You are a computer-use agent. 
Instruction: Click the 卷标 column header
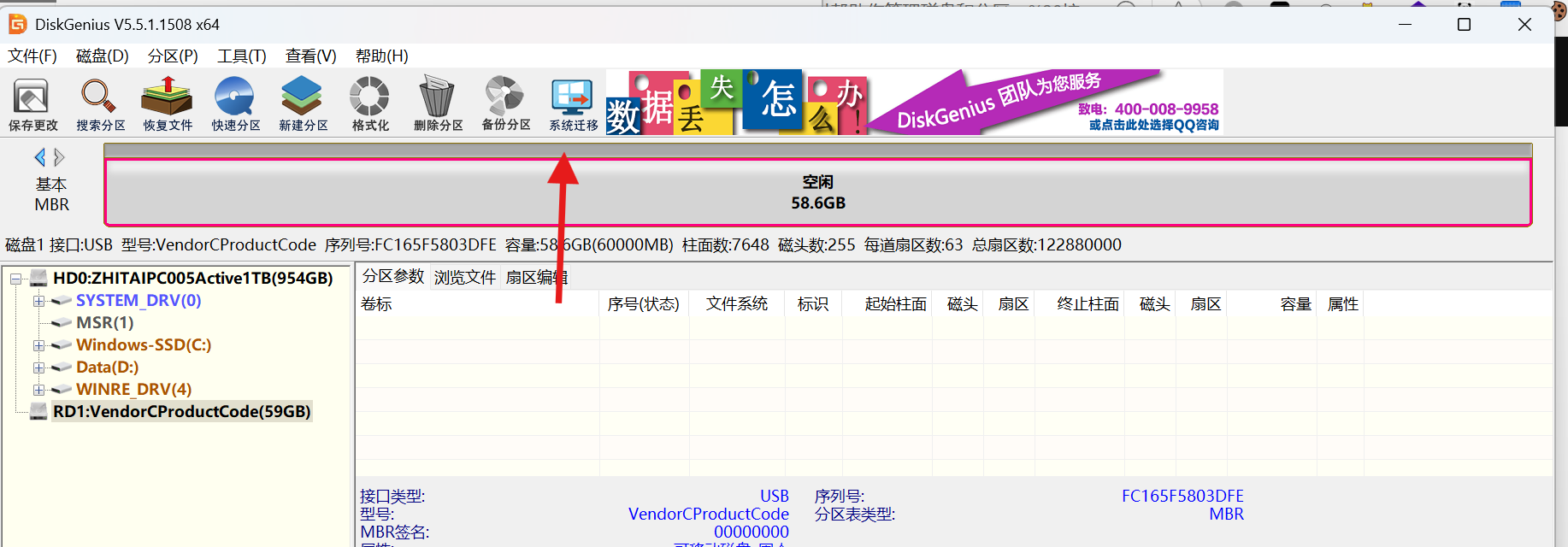click(477, 304)
